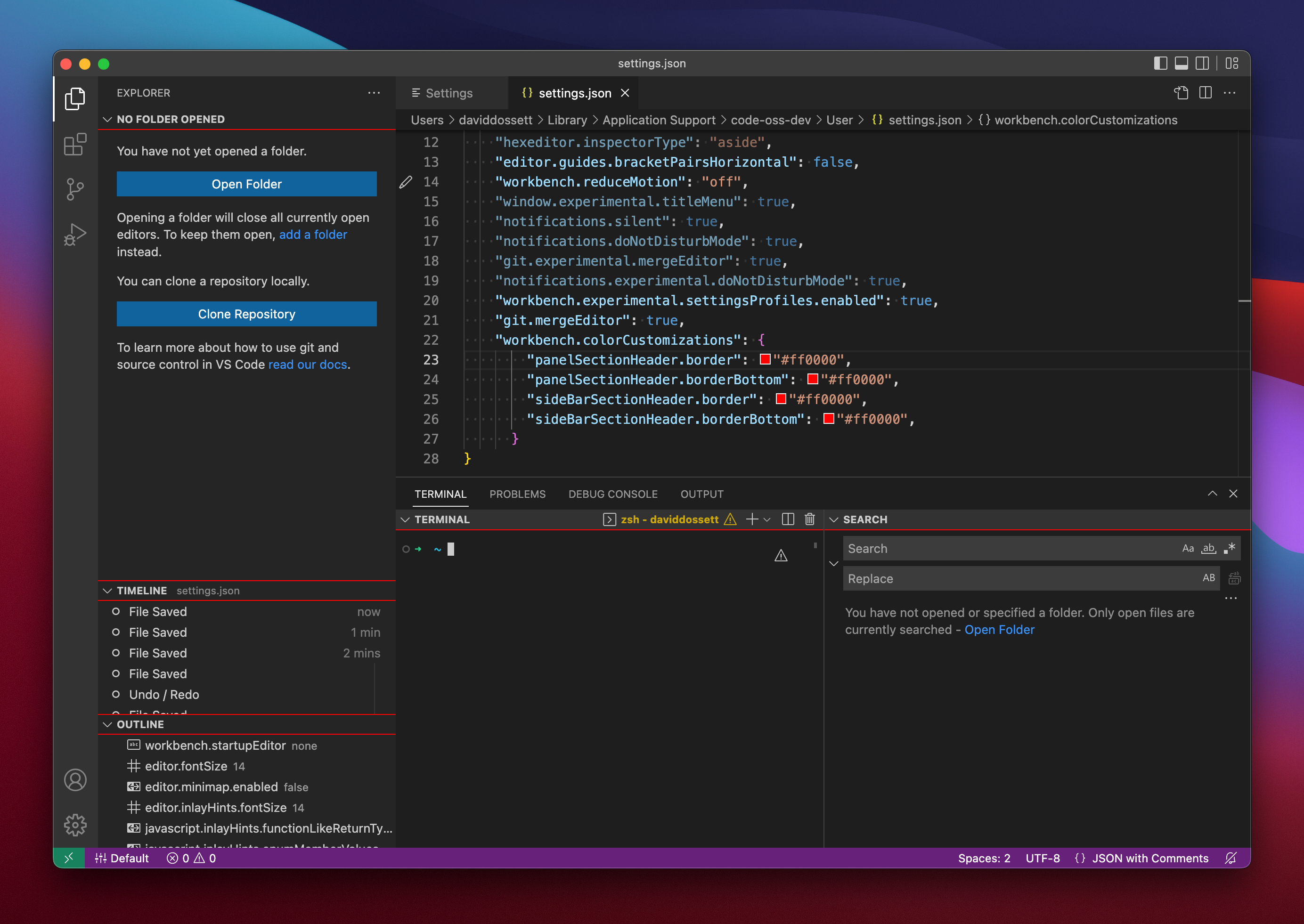1304x924 pixels.
Task: Open color swatch for sideBarSectionHeader.border
Action: 781,399
